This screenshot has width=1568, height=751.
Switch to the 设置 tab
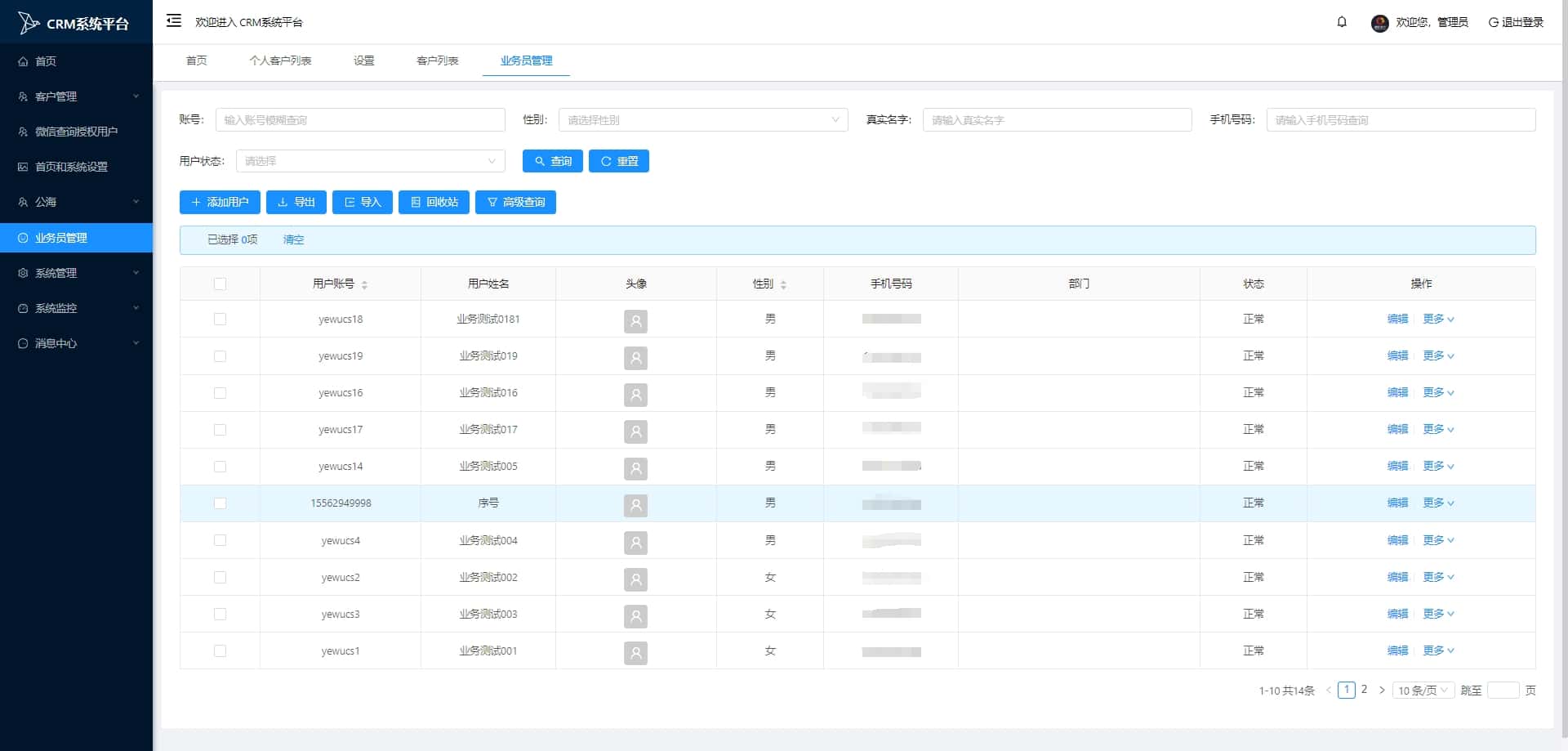point(363,60)
